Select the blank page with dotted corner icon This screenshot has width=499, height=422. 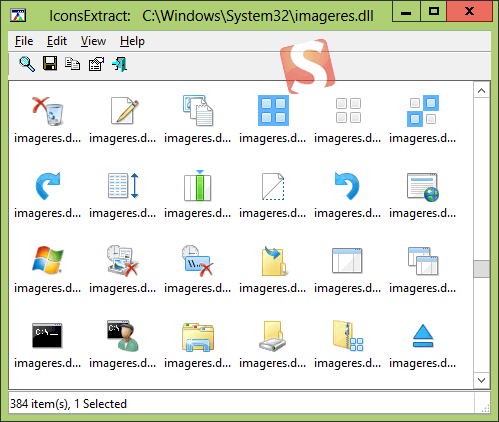[273, 186]
